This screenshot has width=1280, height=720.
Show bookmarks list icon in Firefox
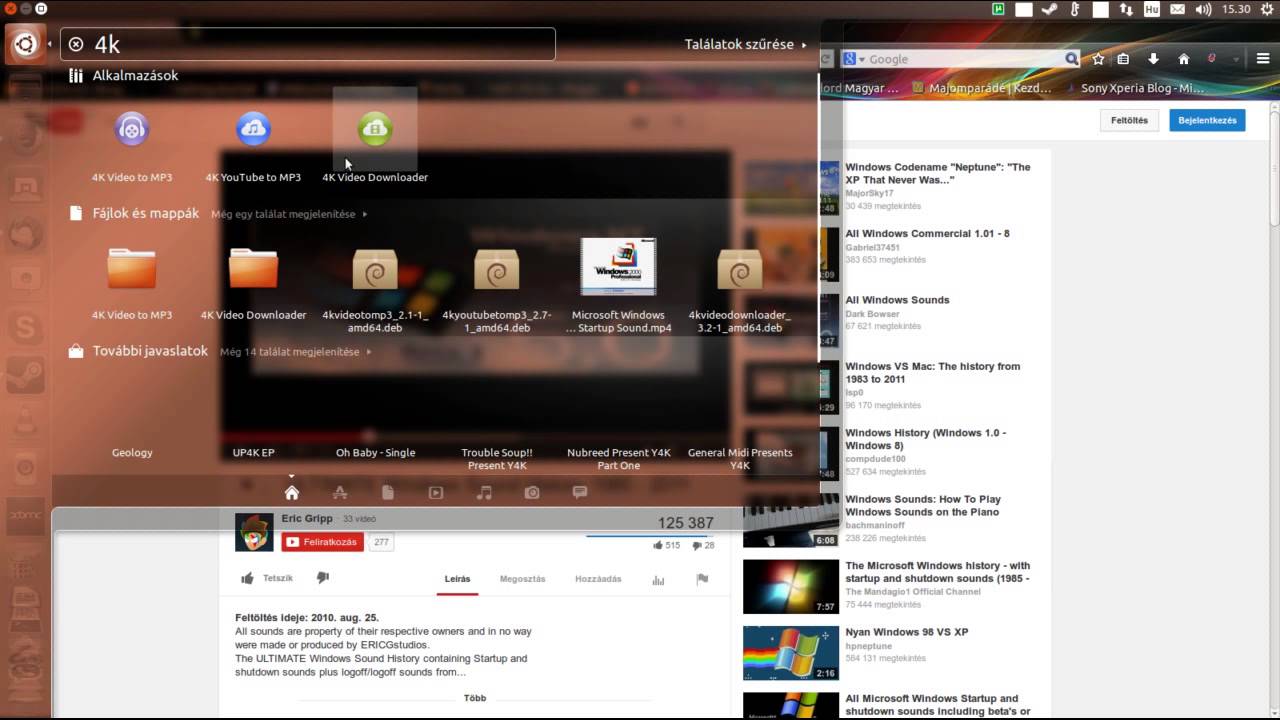click(x=1123, y=59)
